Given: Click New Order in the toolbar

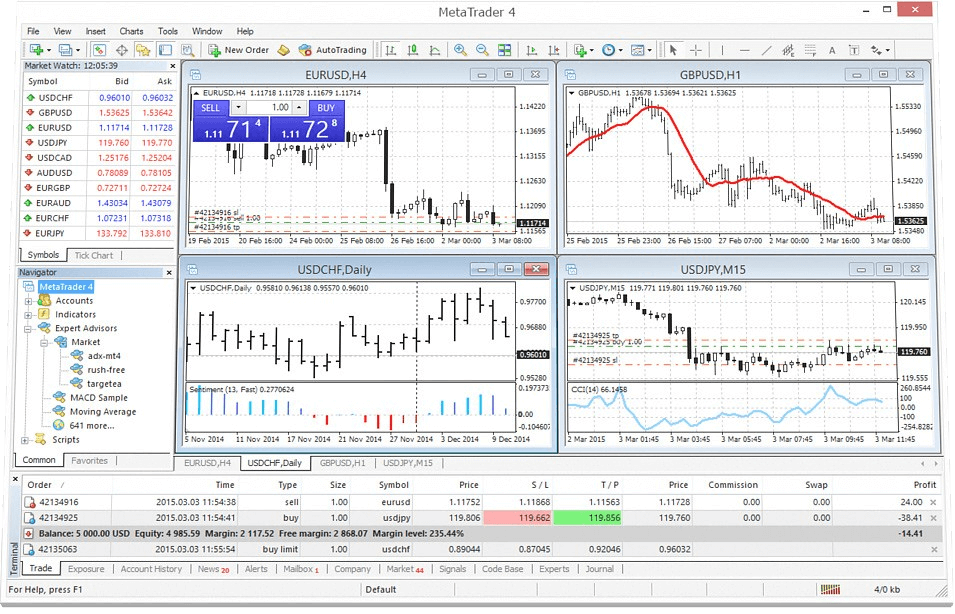Looking at the screenshot, I should [x=240, y=49].
